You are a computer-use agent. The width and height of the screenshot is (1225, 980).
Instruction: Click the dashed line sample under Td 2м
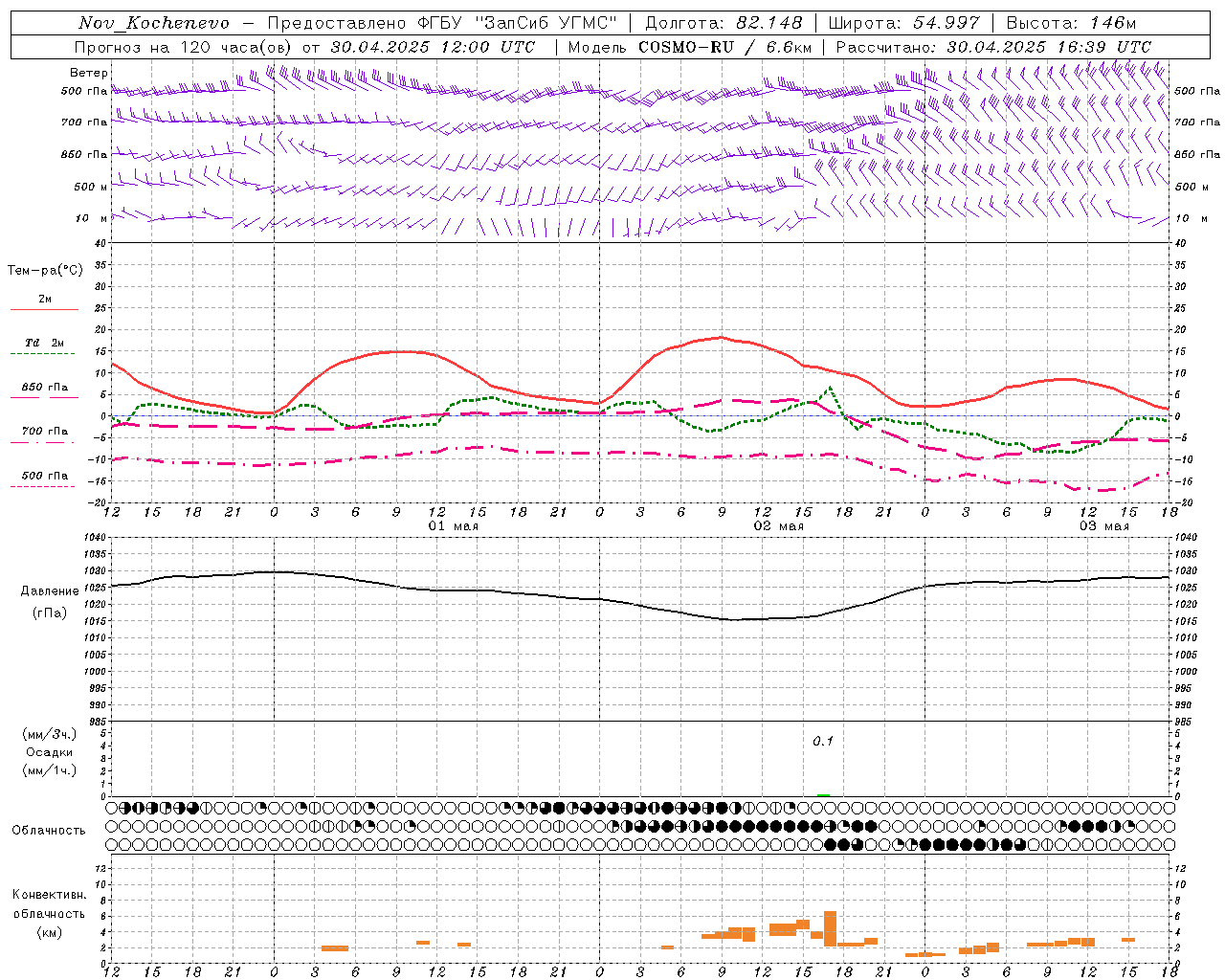point(42,354)
